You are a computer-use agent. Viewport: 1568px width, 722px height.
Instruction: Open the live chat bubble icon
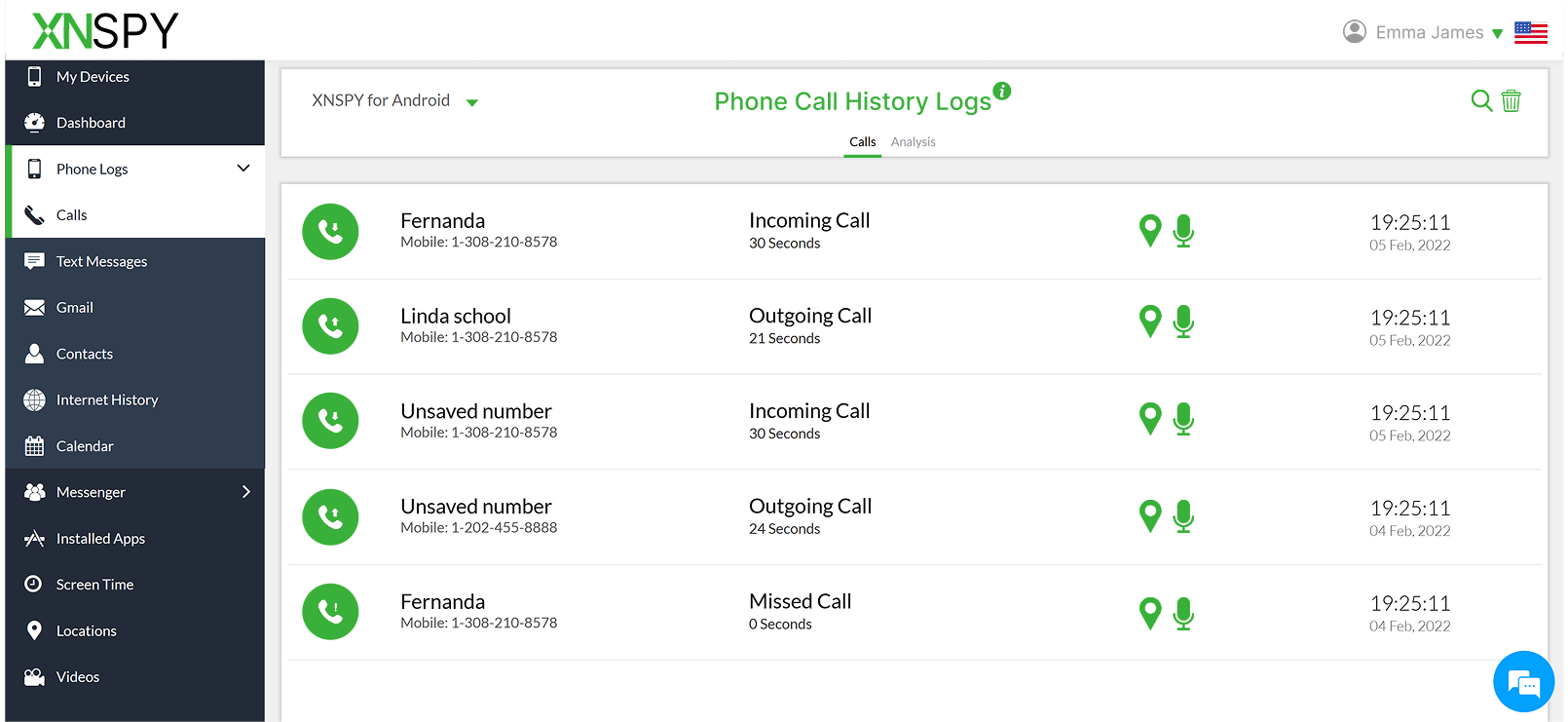[x=1523, y=682]
